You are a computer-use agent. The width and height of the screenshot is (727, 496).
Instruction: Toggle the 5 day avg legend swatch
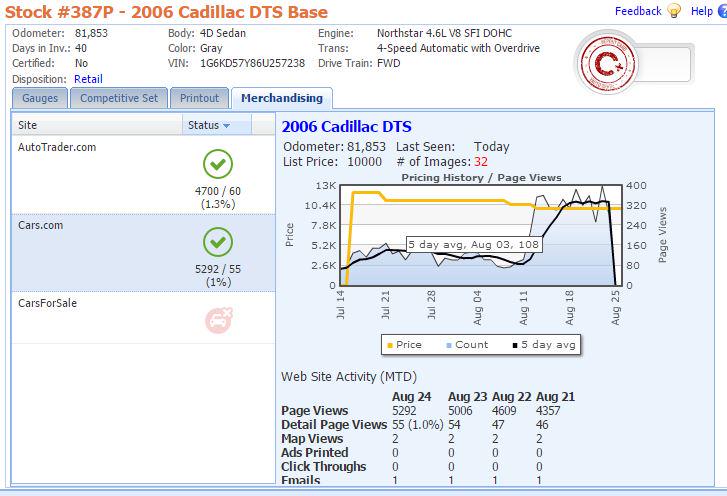click(x=515, y=345)
